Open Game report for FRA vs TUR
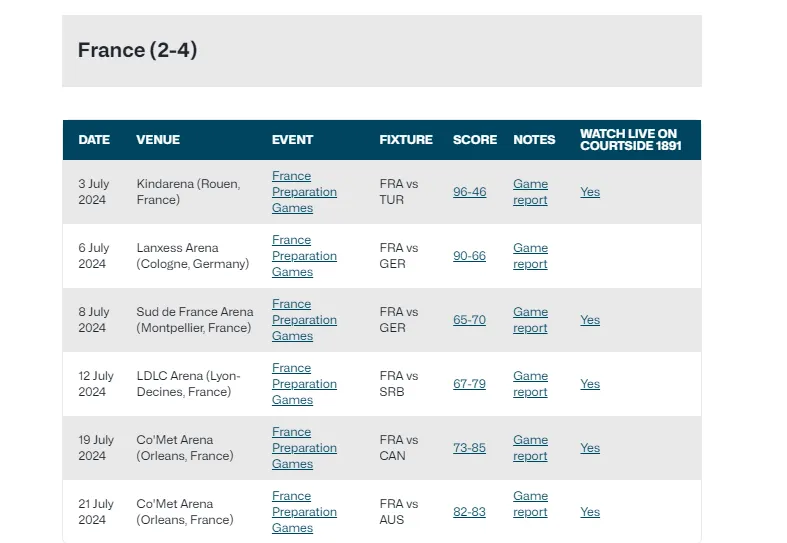Viewport: 787px width, 543px height. [530, 192]
